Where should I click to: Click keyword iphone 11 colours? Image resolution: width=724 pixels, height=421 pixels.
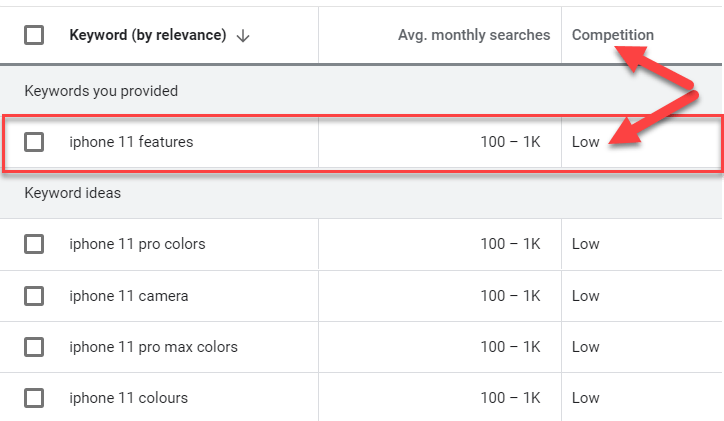[128, 398]
